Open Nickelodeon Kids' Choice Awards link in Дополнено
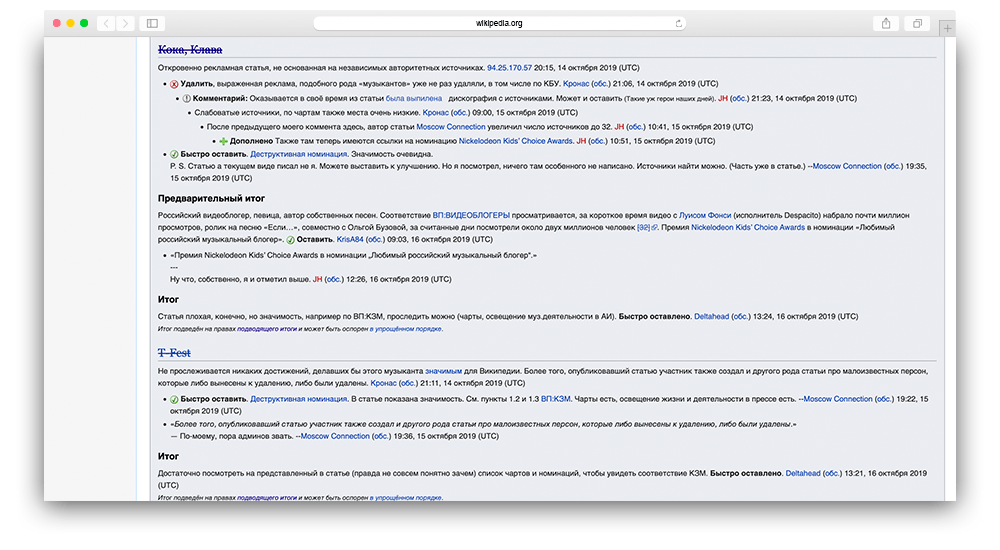This screenshot has height=550, width=1000. pyautogui.click(x=516, y=141)
